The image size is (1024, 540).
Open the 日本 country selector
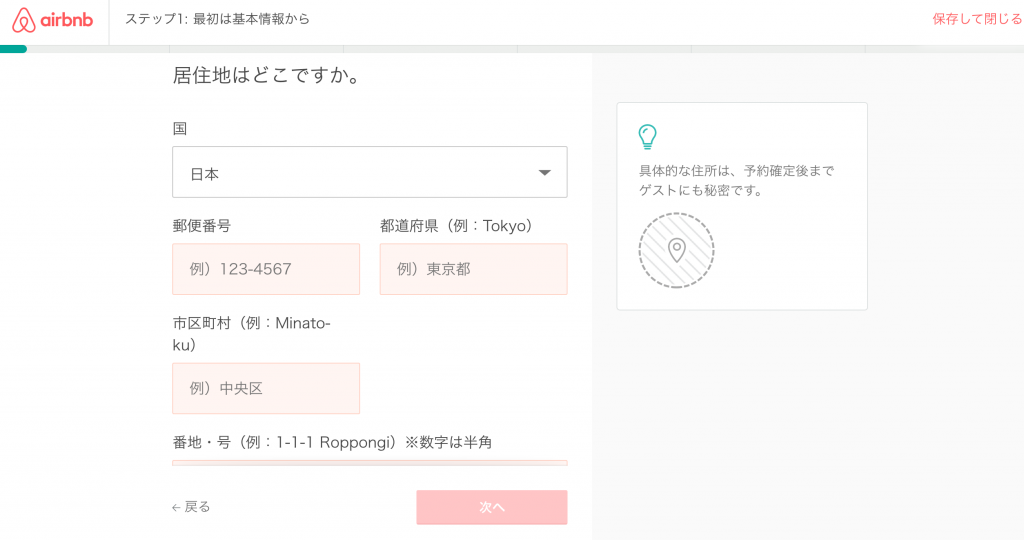point(369,173)
